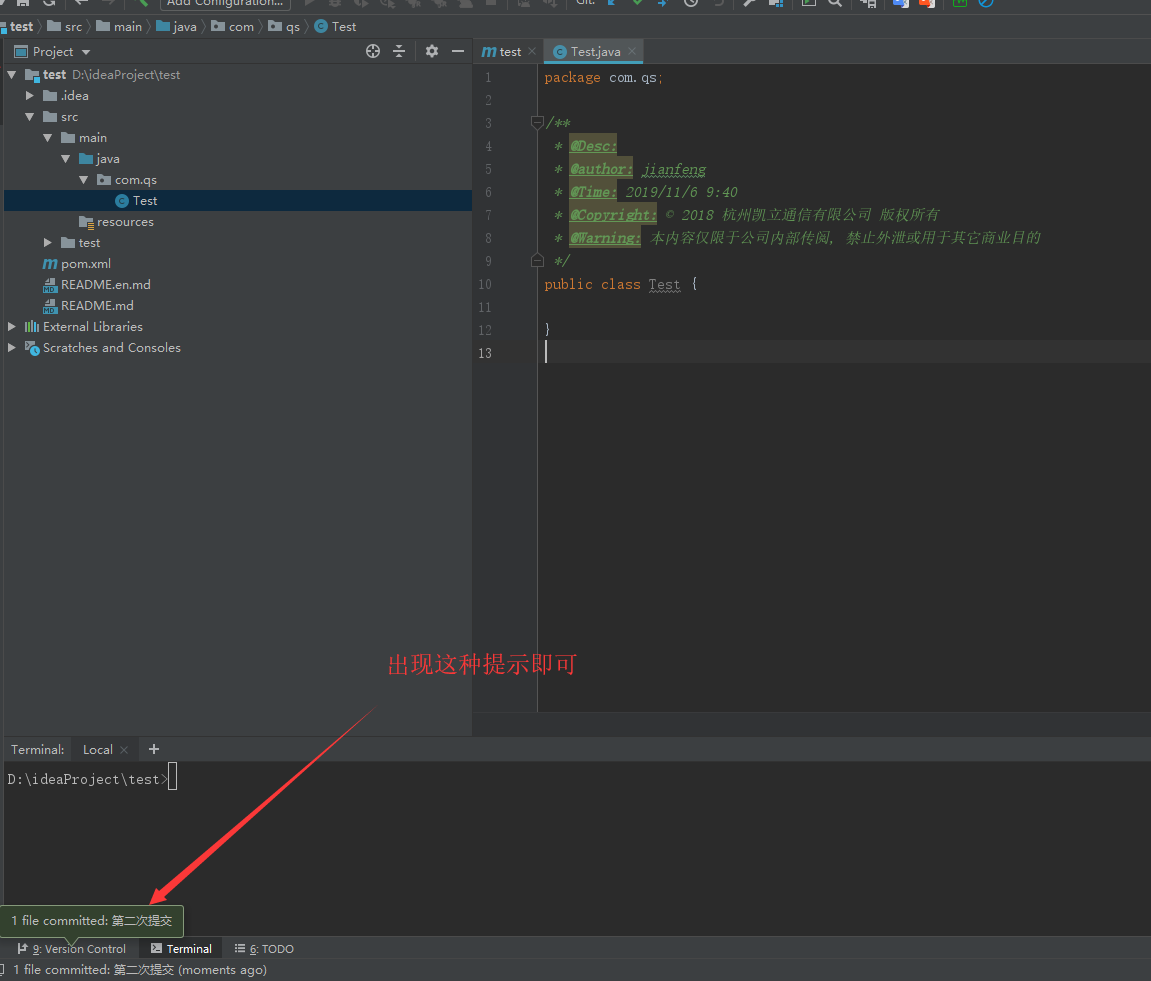
Task: Collapse the src folder
Action: pyautogui.click(x=30, y=117)
